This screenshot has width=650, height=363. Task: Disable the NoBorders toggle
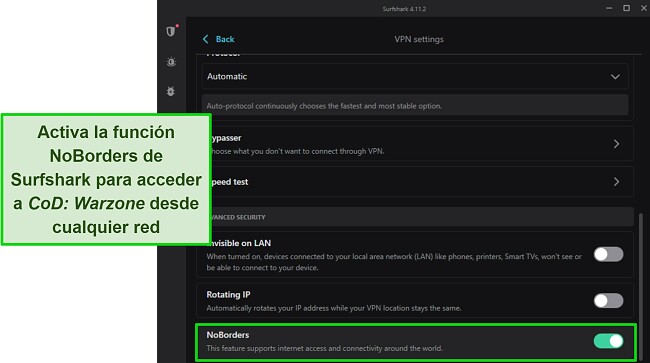click(x=608, y=341)
